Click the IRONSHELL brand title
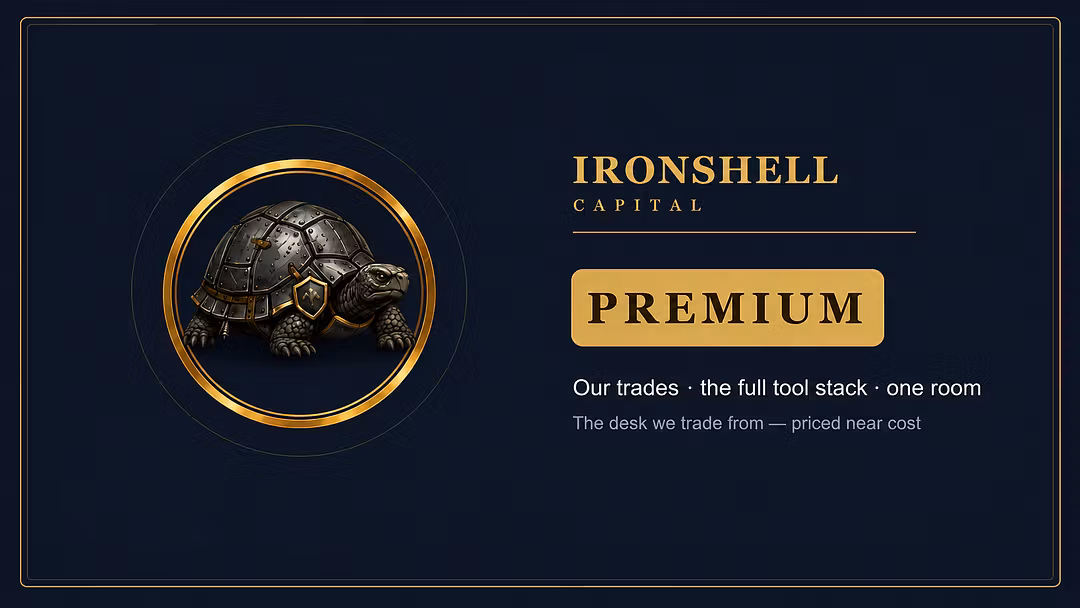Viewport: 1080px width, 608px height. [x=705, y=170]
